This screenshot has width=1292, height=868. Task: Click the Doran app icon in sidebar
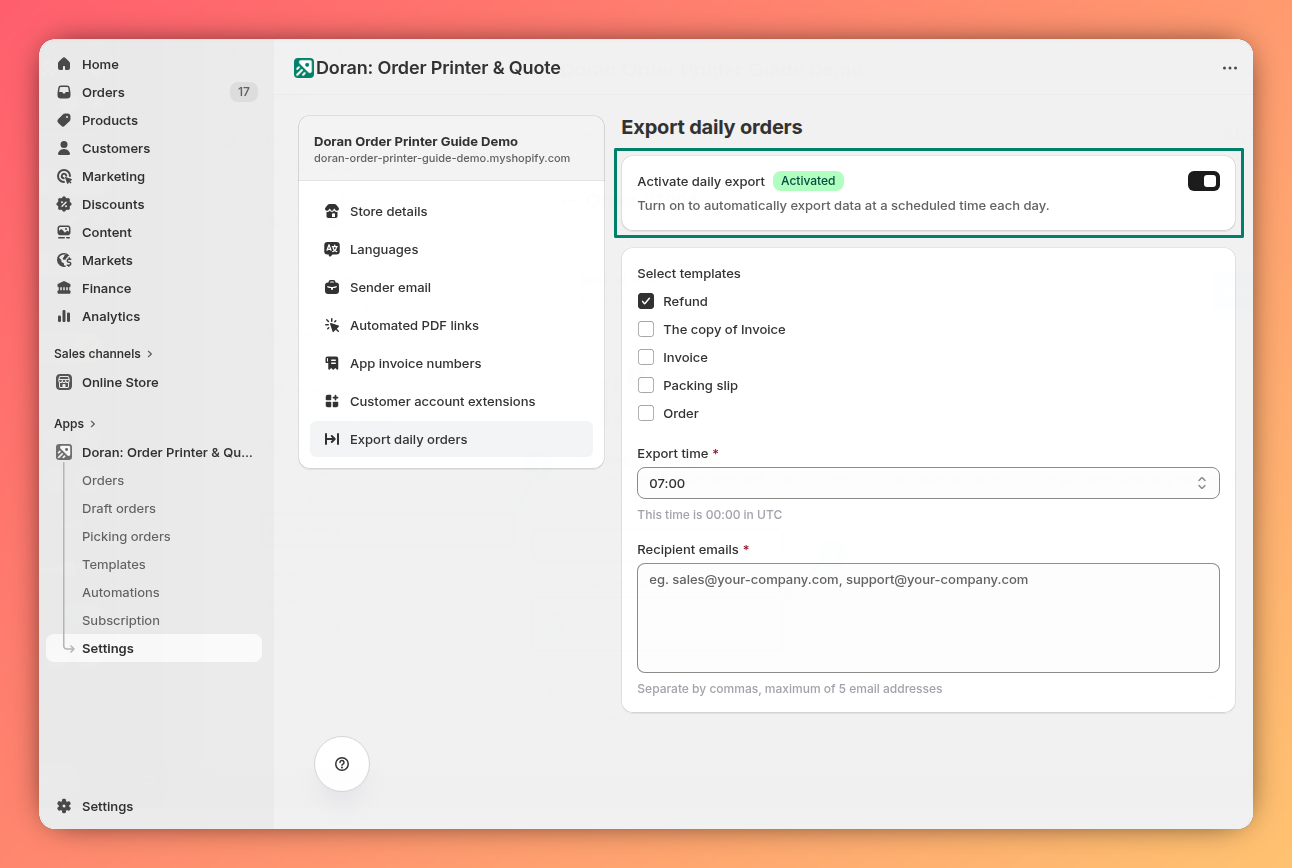[x=64, y=452]
